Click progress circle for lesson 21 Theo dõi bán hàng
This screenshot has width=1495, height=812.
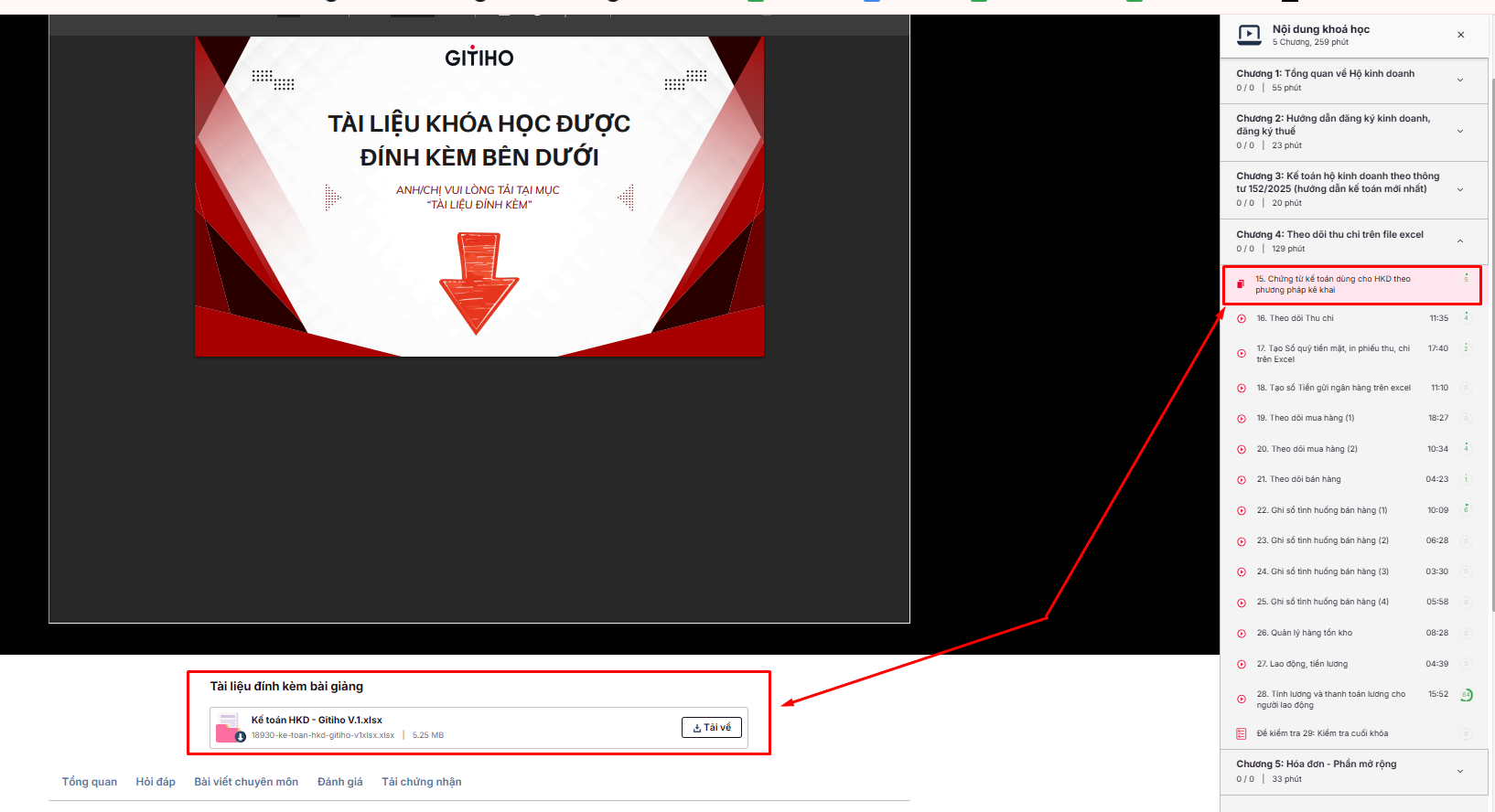pos(1466,478)
